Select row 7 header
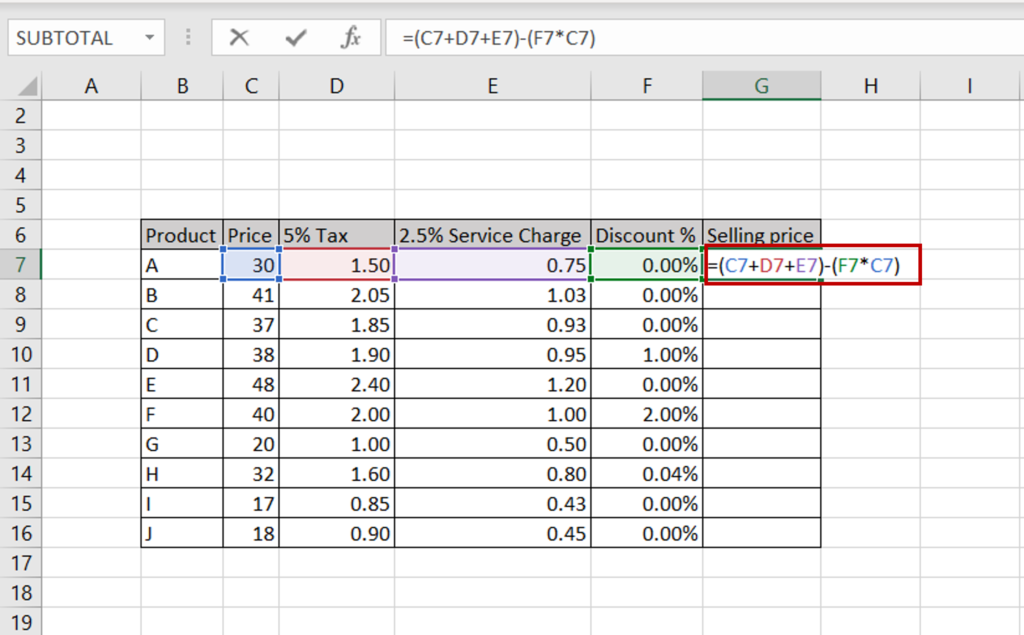 (x=21, y=265)
